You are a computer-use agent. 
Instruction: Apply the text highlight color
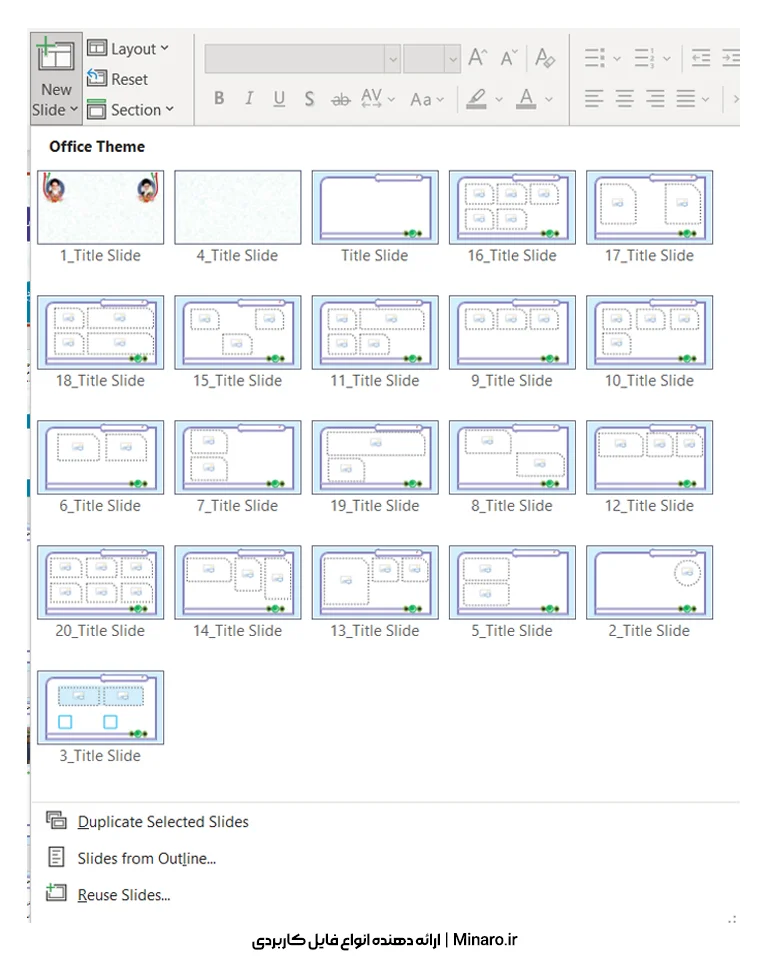pos(476,99)
